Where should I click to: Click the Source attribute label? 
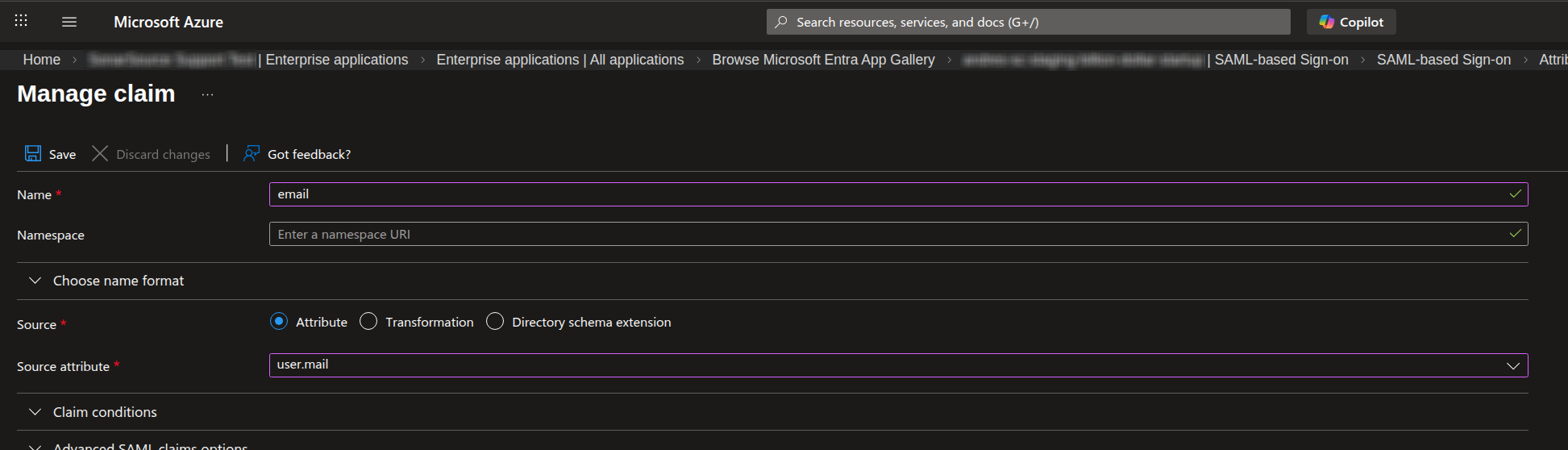[x=63, y=366]
